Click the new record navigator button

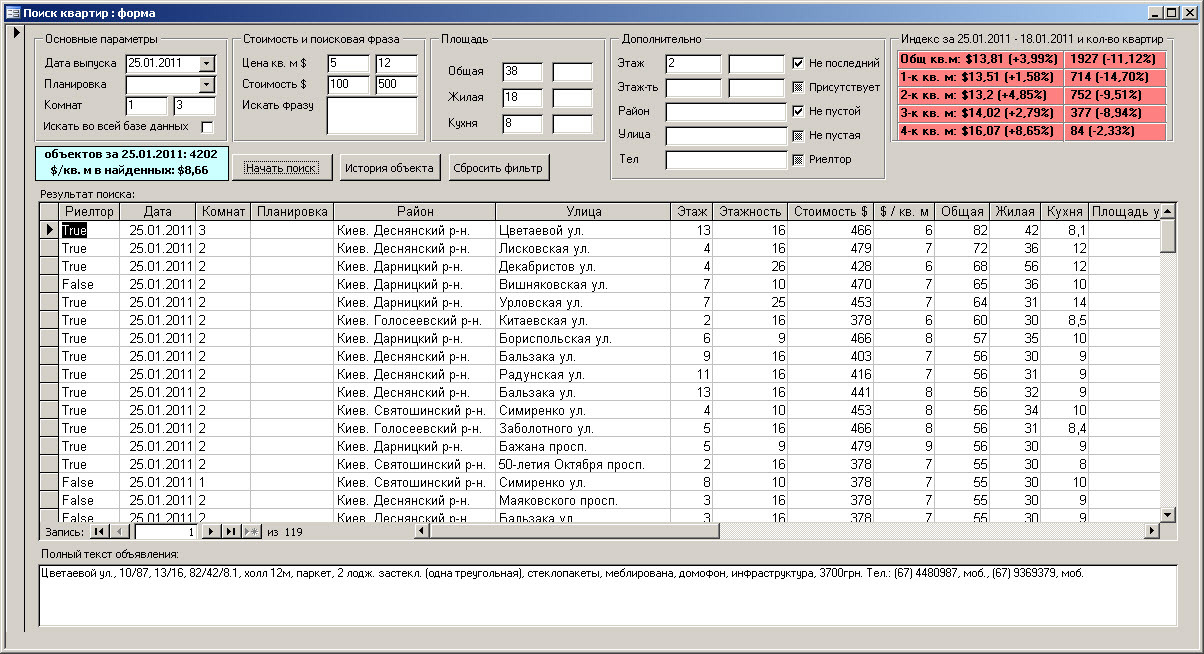251,532
